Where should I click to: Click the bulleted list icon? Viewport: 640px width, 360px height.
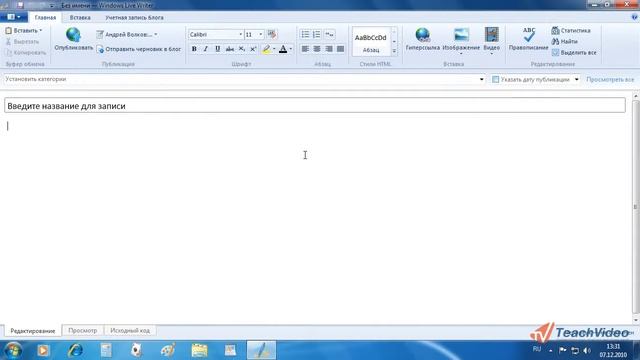pyautogui.click(x=305, y=35)
